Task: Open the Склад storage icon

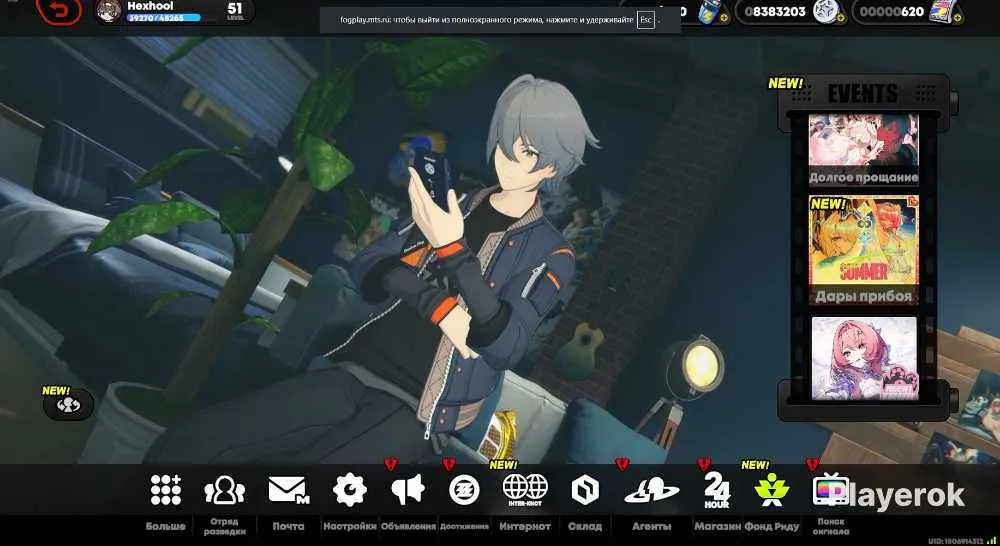Action: (x=585, y=491)
